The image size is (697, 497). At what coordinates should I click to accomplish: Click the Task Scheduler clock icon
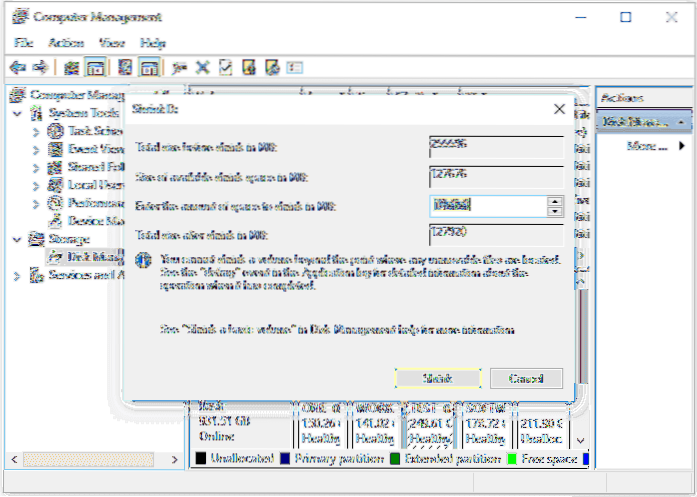pyautogui.click(x=55, y=131)
